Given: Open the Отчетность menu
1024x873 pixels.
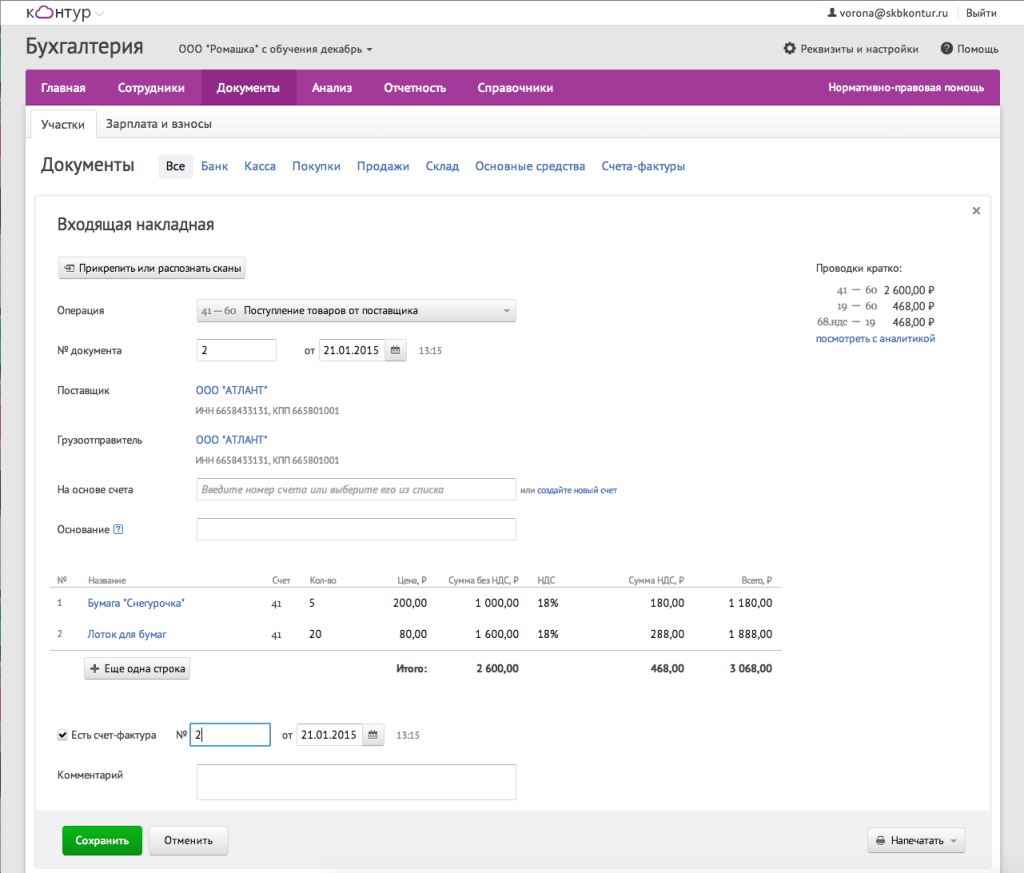Looking at the screenshot, I should (x=414, y=88).
